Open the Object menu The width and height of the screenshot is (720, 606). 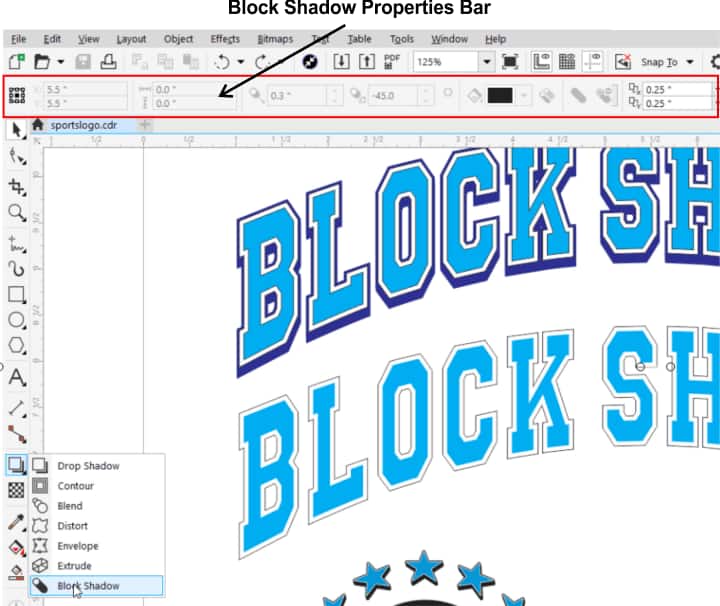pos(178,39)
